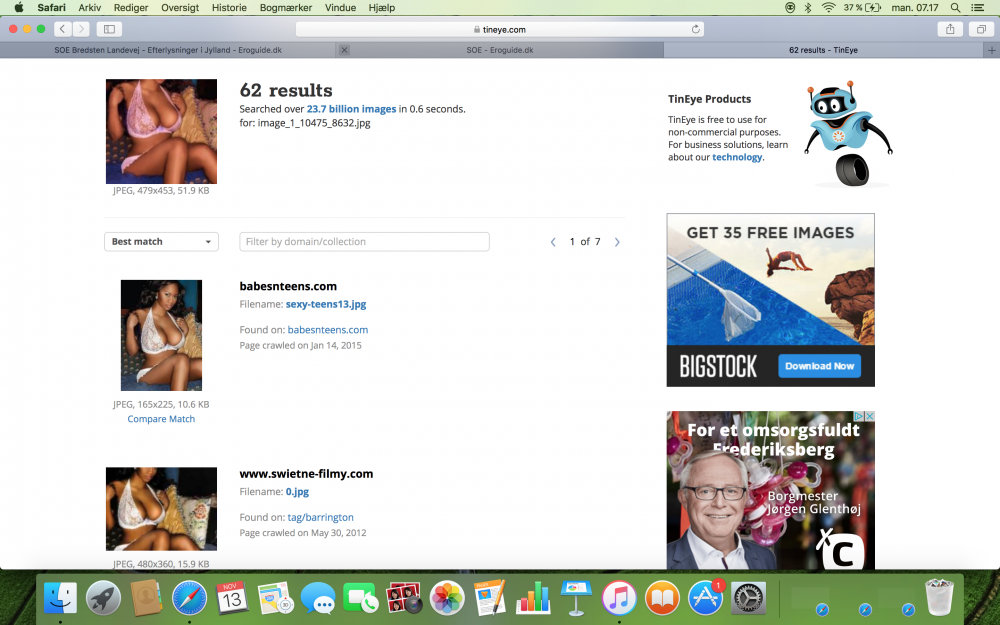Open iTunes from the Dock
Screen dimensions: 1000x625
[x=619, y=598]
